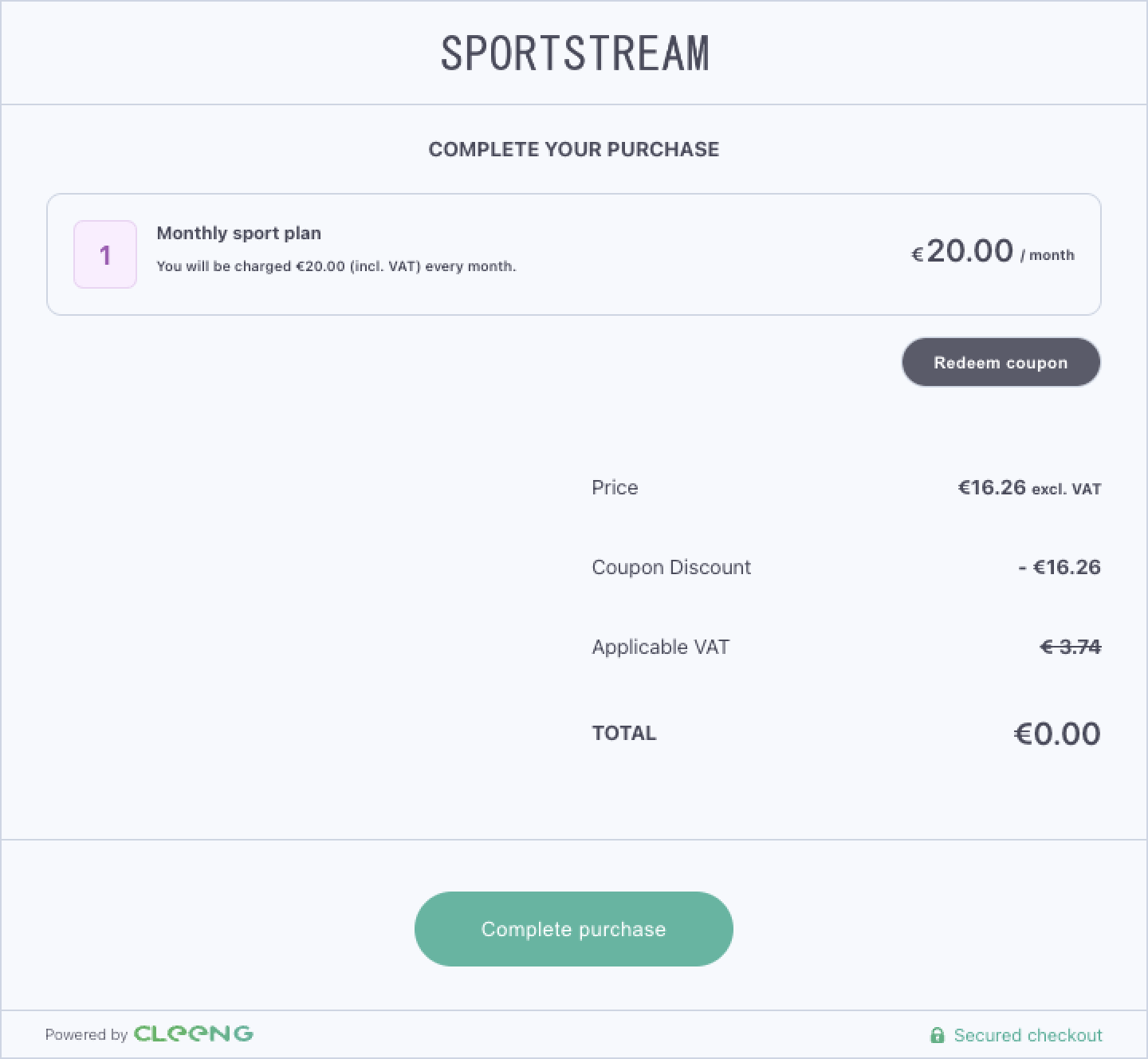Click the strikethrough €3.74 VAT amount
Screen dimensions: 1148x1059
coord(1071,647)
